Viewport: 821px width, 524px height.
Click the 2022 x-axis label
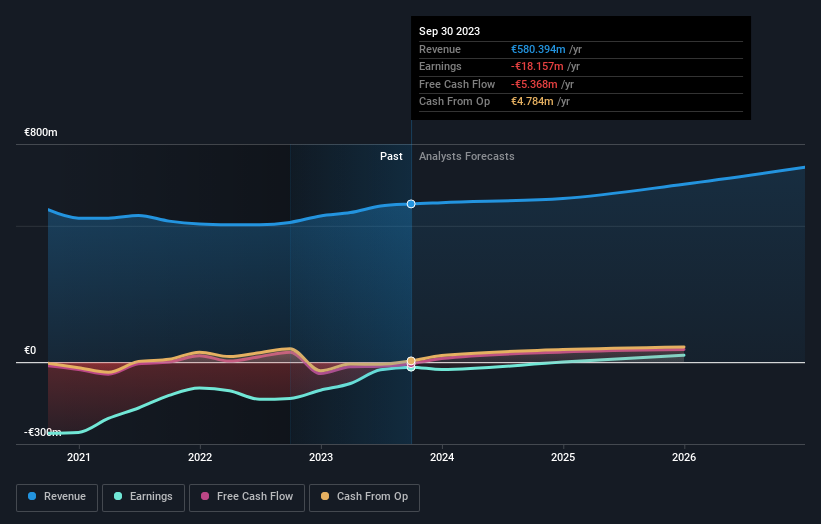(200, 457)
